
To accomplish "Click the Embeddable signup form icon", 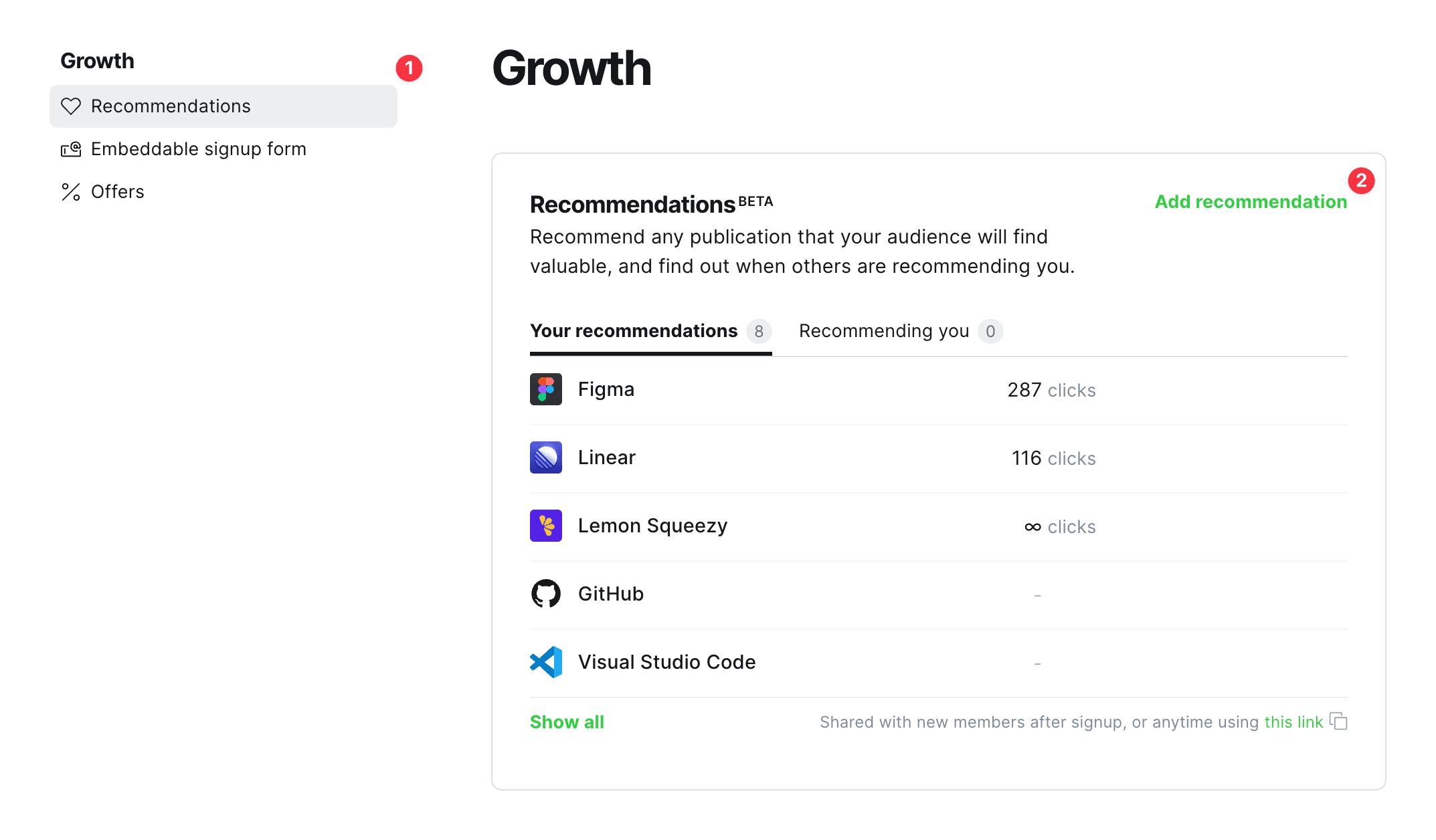I will click(x=71, y=148).
